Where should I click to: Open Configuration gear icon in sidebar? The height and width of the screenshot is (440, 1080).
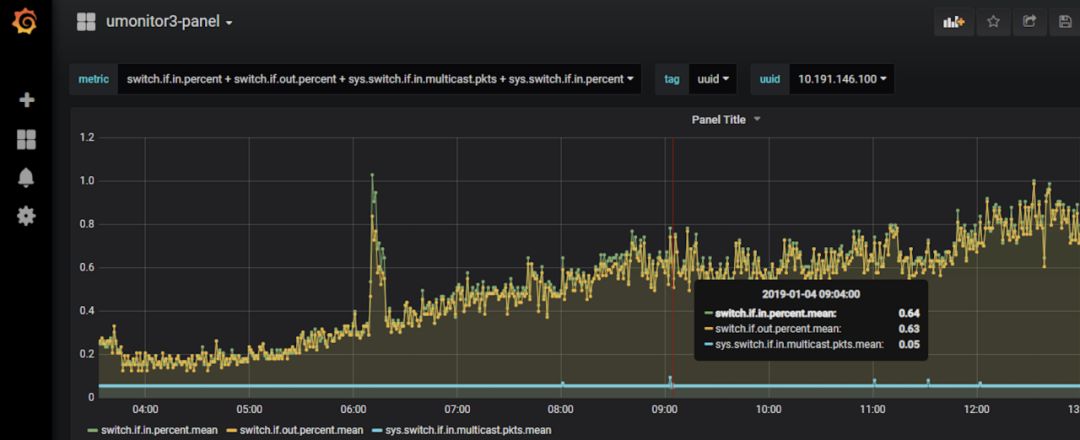tap(27, 216)
